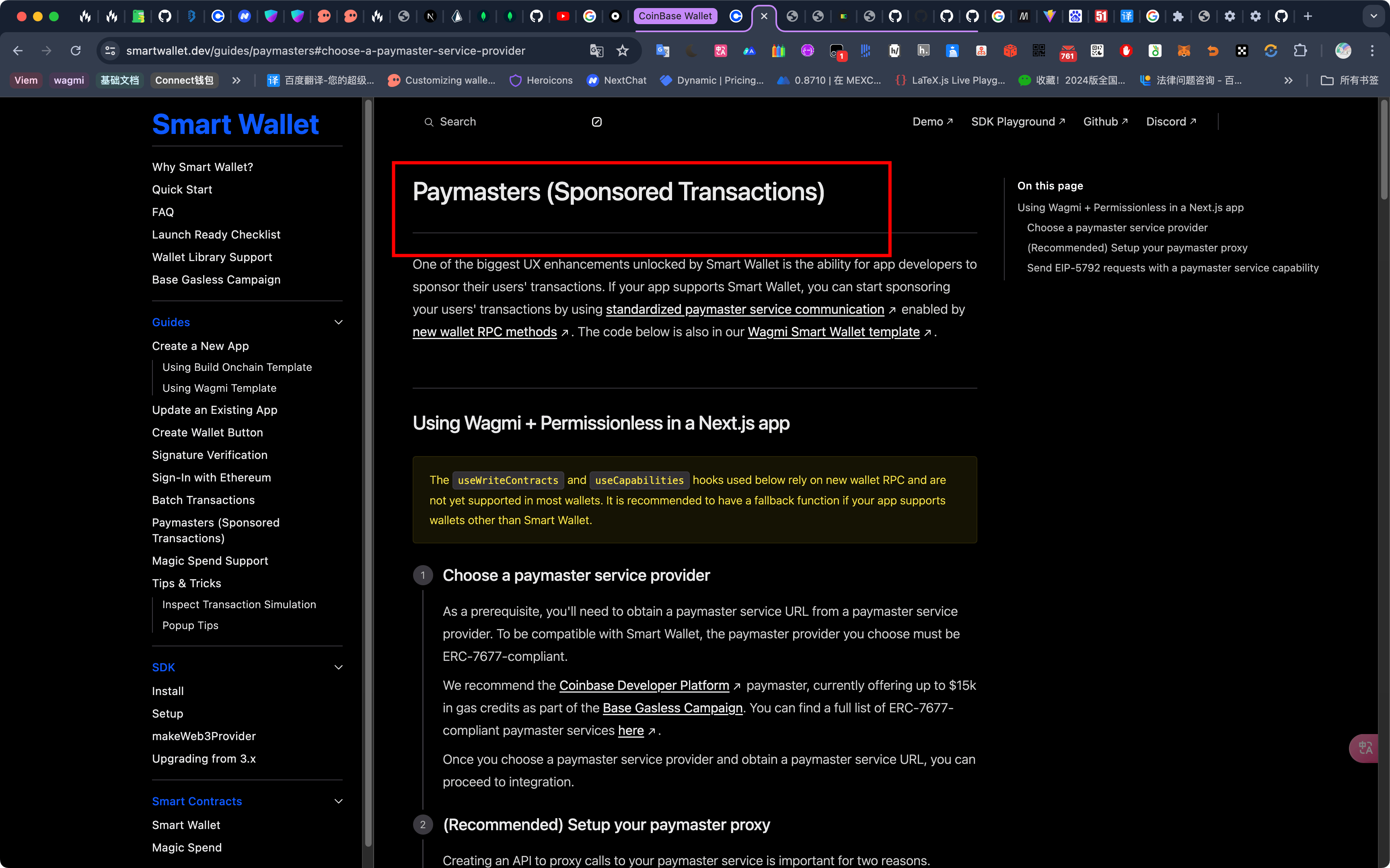The height and width of the screenshot is (868, 1390).
Task: Open the Discord link
Action: tap(1171, 122)
